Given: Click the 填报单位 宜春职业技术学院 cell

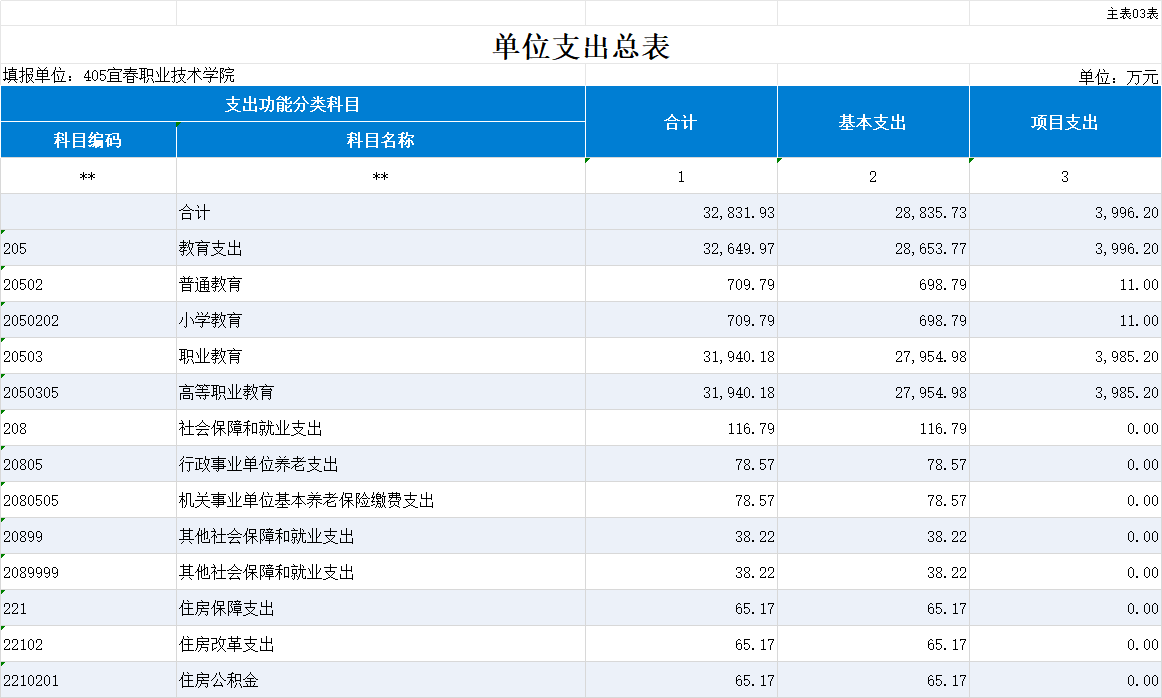Looking at the screenshot, I should pyautogui.click(x=119, y=75).
